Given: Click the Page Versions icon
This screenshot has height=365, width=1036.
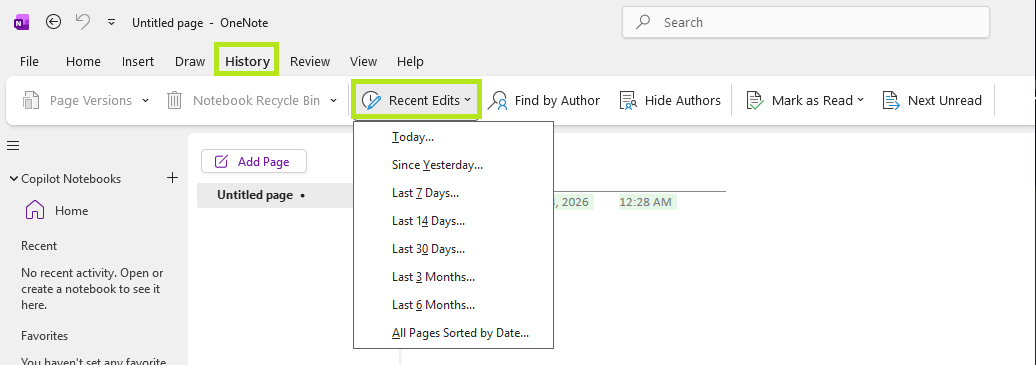Looking at the screenshot, I should 31,101.
